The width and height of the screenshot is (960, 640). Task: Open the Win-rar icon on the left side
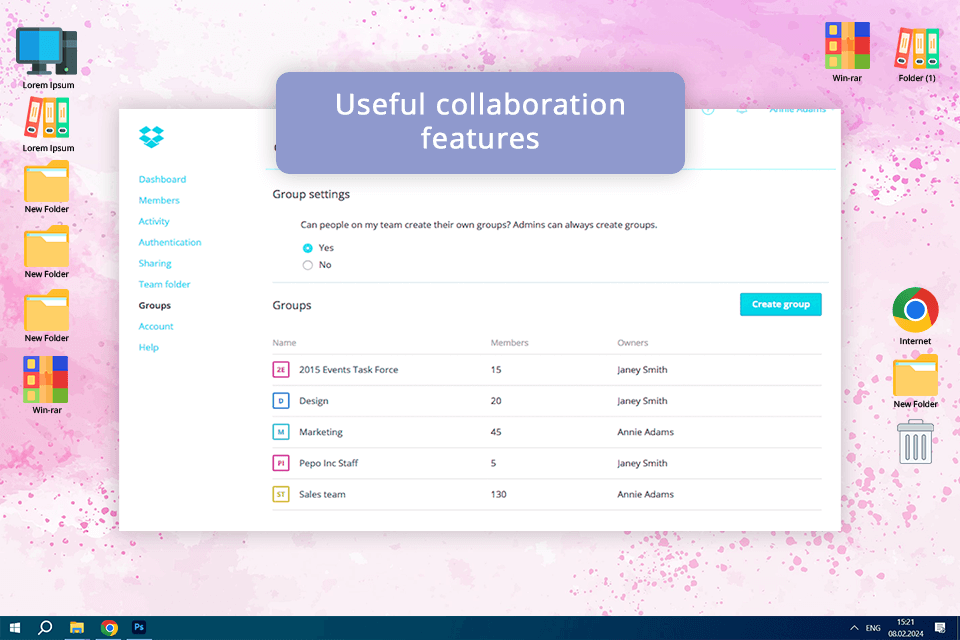[47, 379]
